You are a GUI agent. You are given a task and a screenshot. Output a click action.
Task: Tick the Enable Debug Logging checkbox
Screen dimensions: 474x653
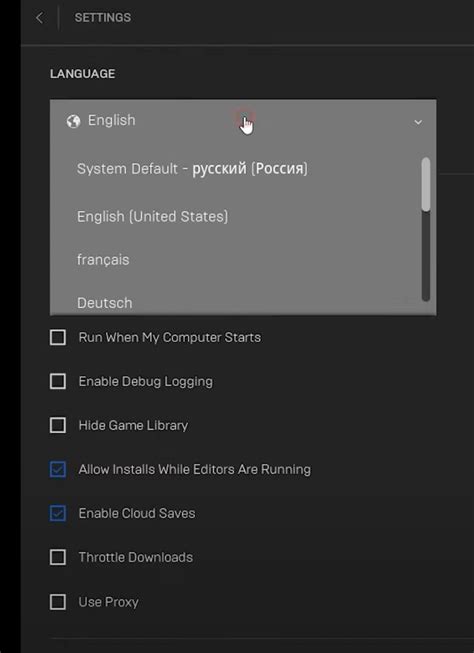click(x=57, y=381)
